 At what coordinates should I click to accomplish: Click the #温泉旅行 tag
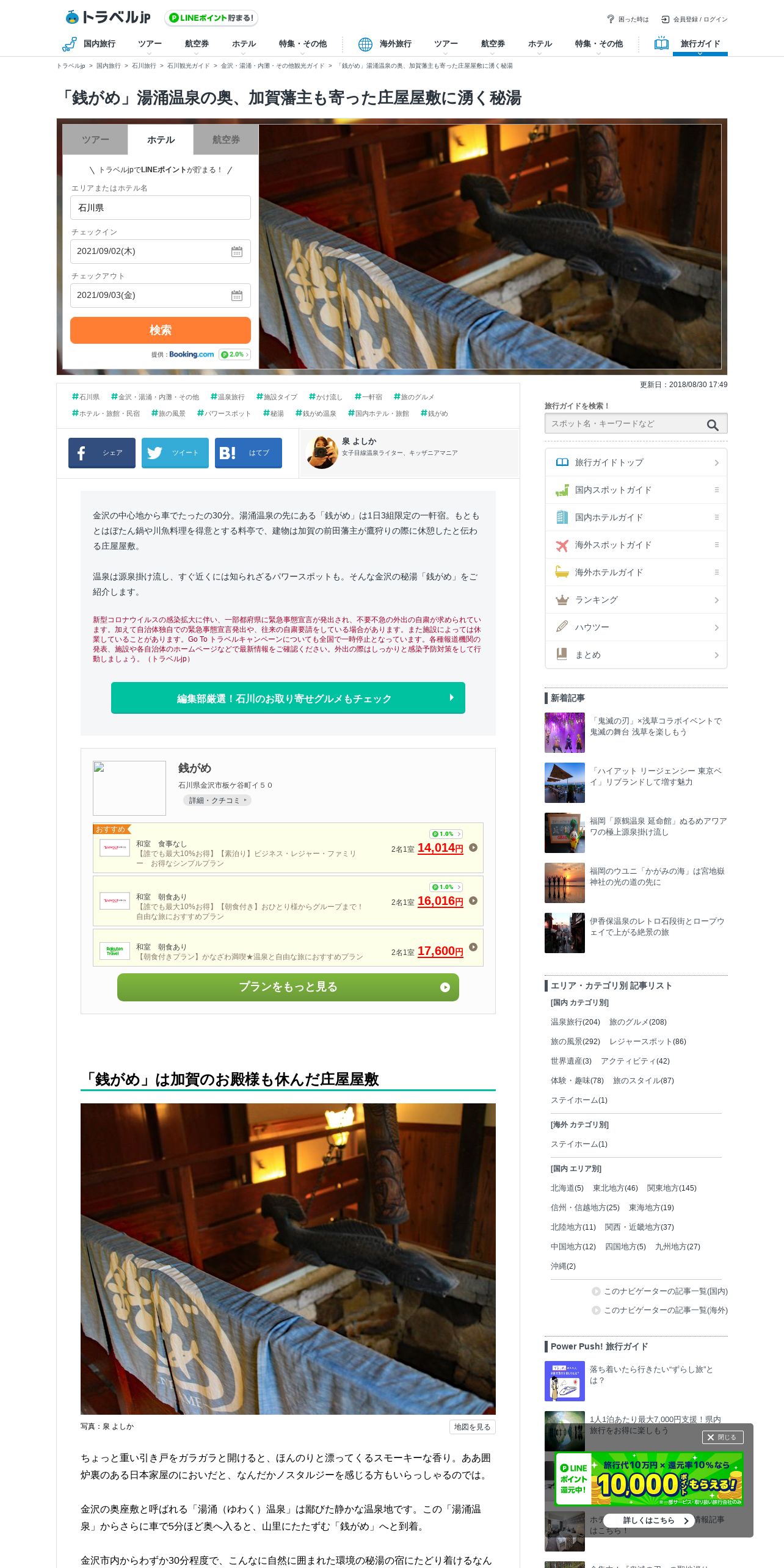click(x=228, y=397)
